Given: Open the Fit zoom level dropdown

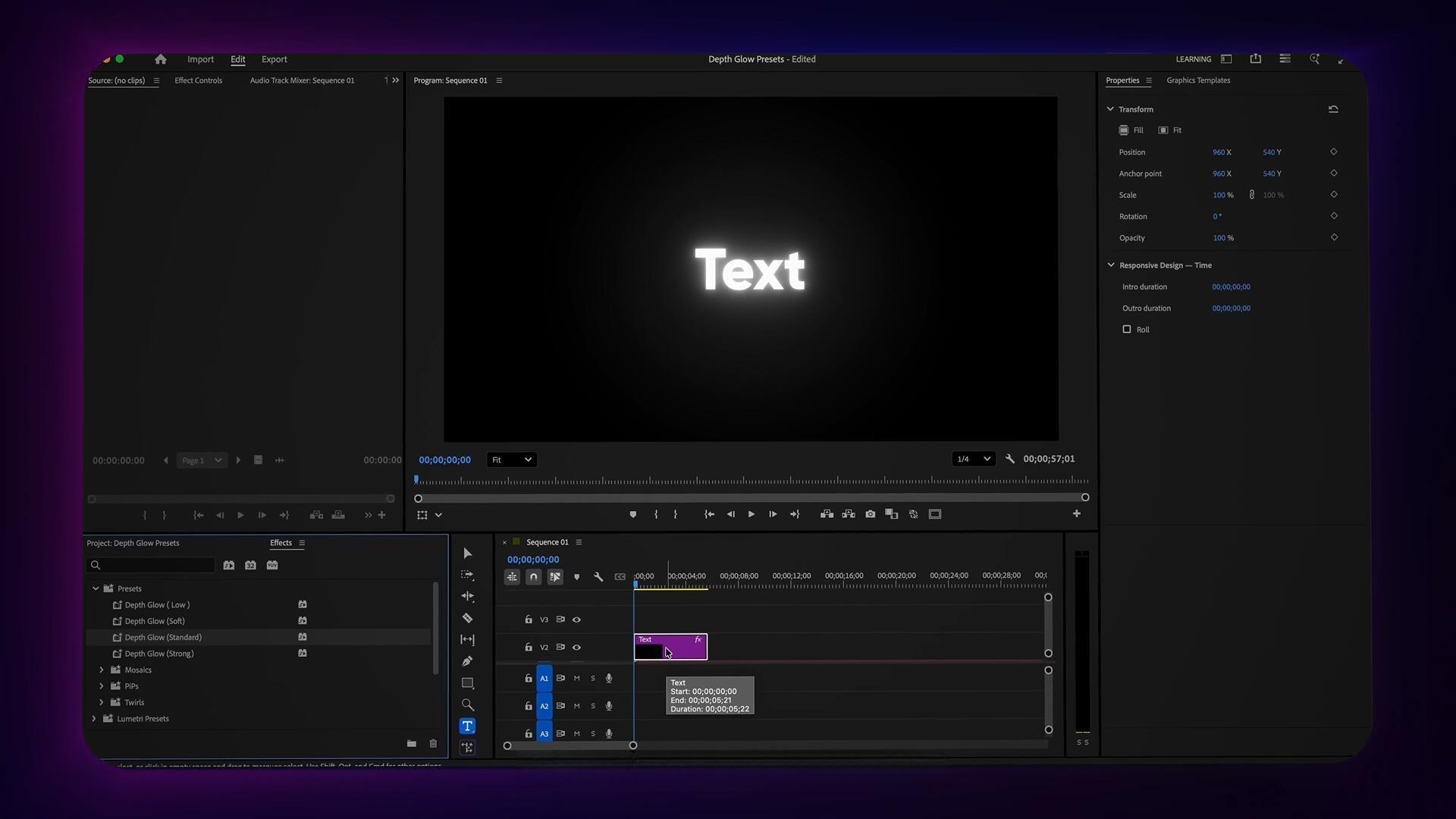Looking at the screenshot, I should click(x=511, y=460).
